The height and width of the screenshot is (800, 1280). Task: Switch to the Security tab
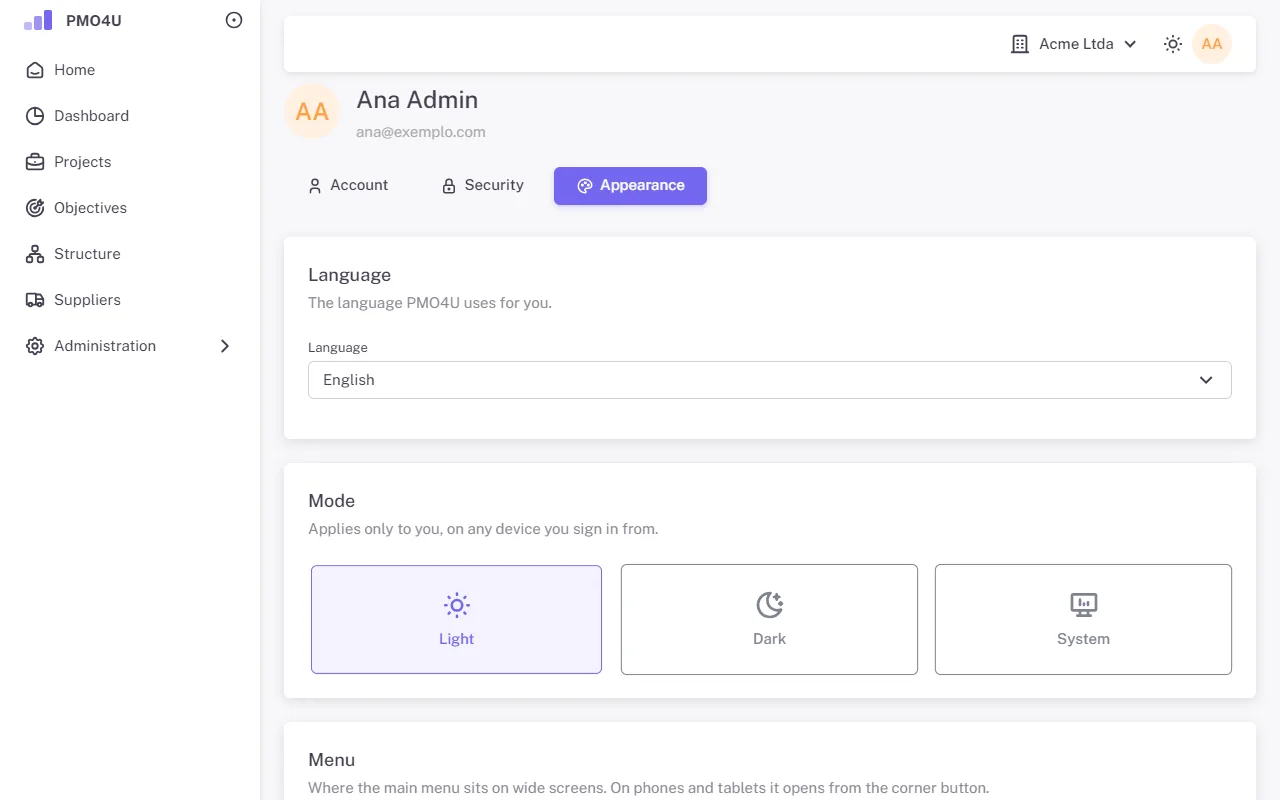(483, 186)
